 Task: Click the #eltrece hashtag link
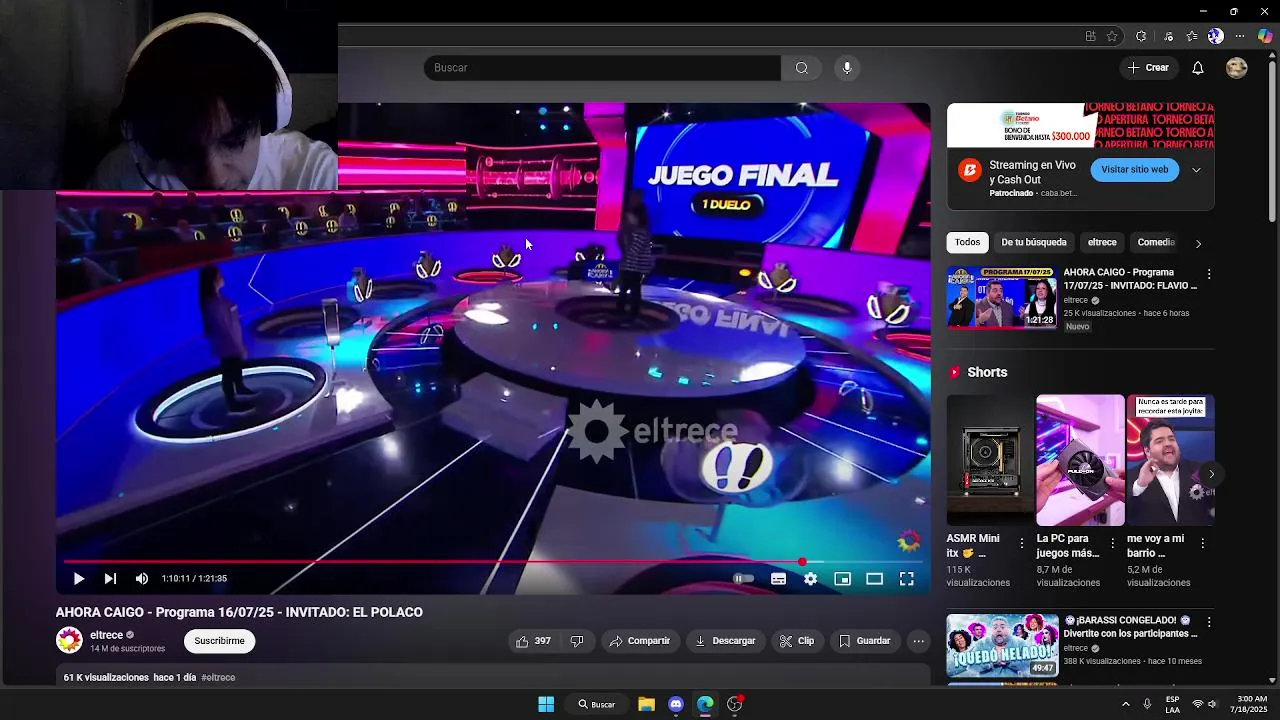(x=218, y=677)
